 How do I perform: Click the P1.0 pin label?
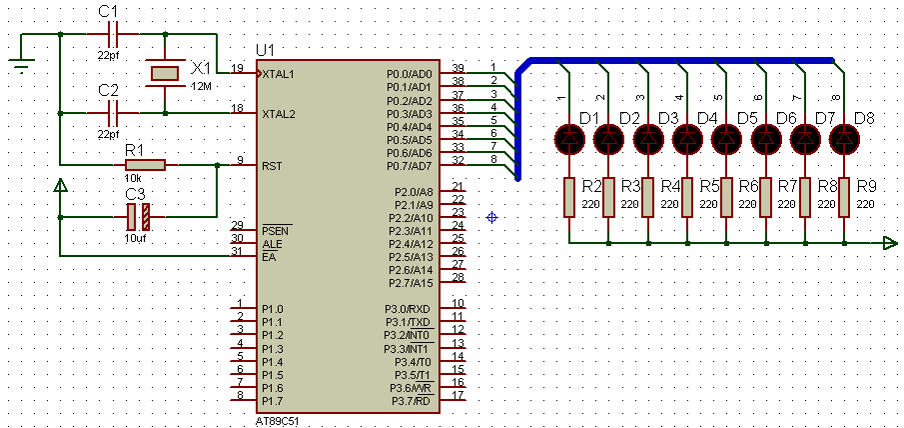pyautogui.click(x=273, y=309)
